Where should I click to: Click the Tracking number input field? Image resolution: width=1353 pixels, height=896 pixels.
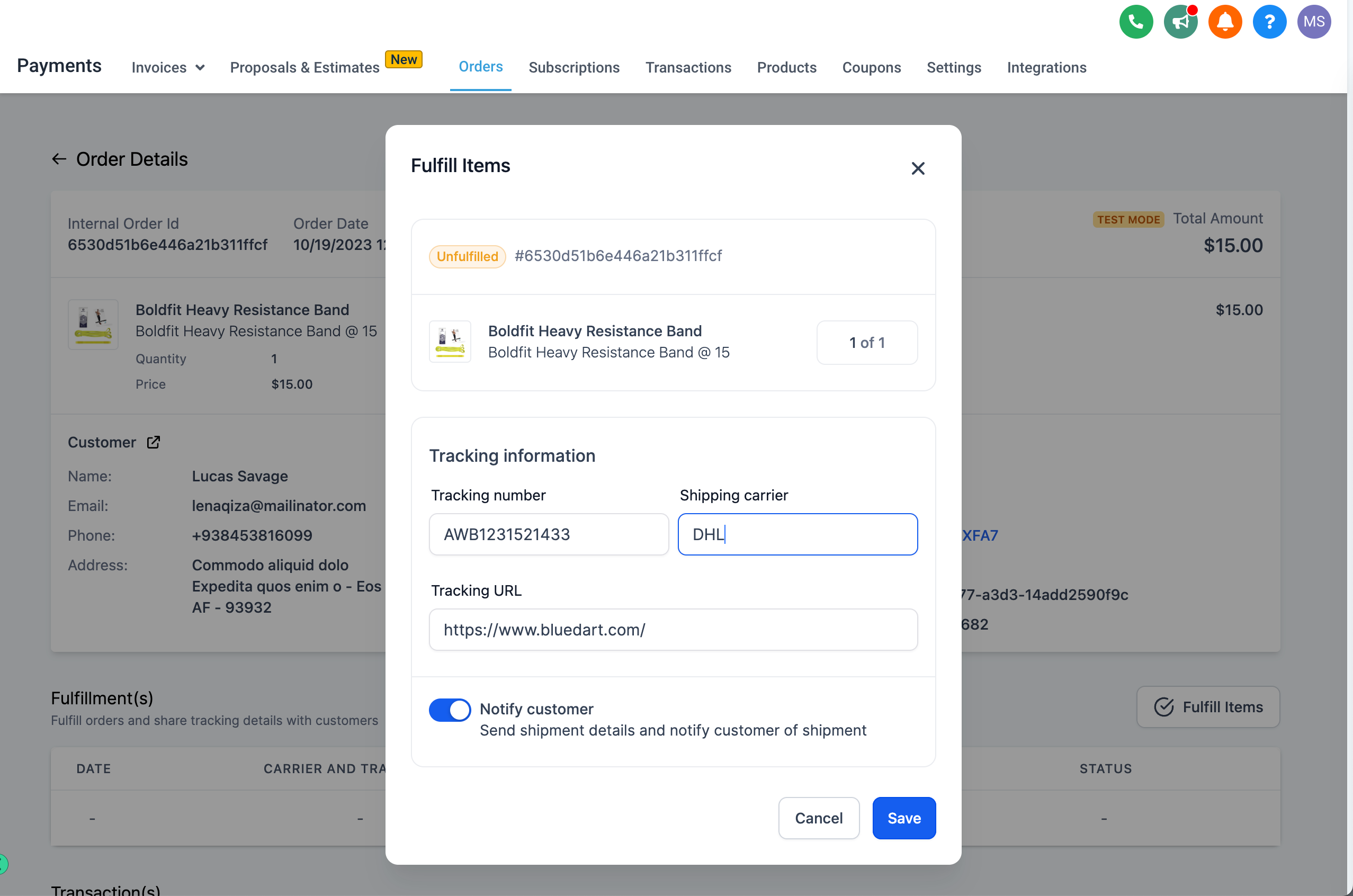[x=549, y=534]
